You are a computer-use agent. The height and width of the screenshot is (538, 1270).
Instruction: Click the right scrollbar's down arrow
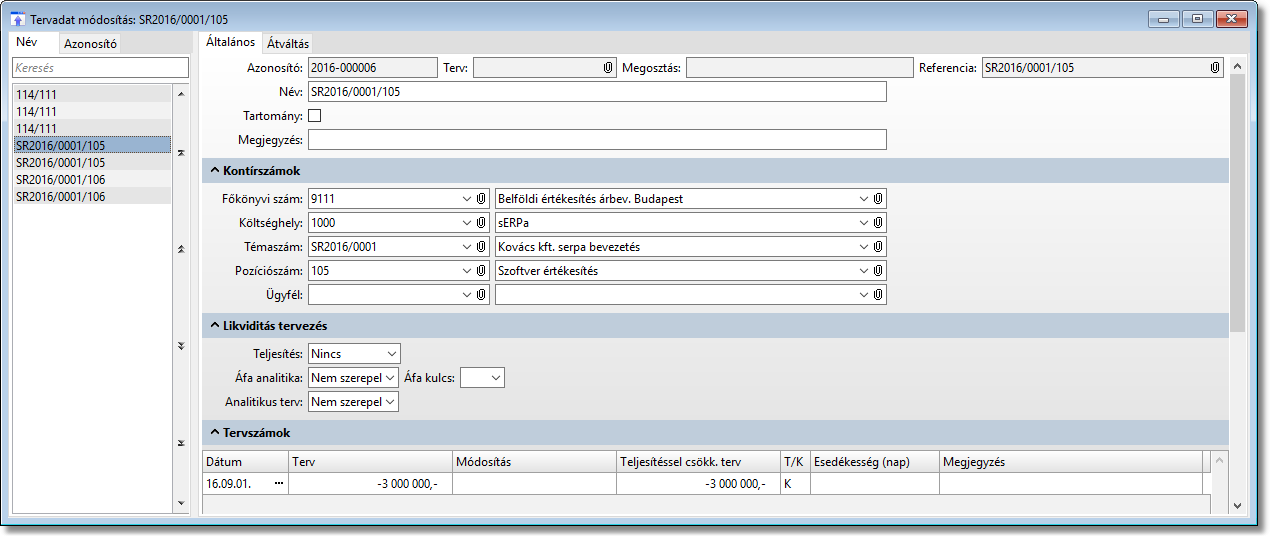pos(1237,506)
